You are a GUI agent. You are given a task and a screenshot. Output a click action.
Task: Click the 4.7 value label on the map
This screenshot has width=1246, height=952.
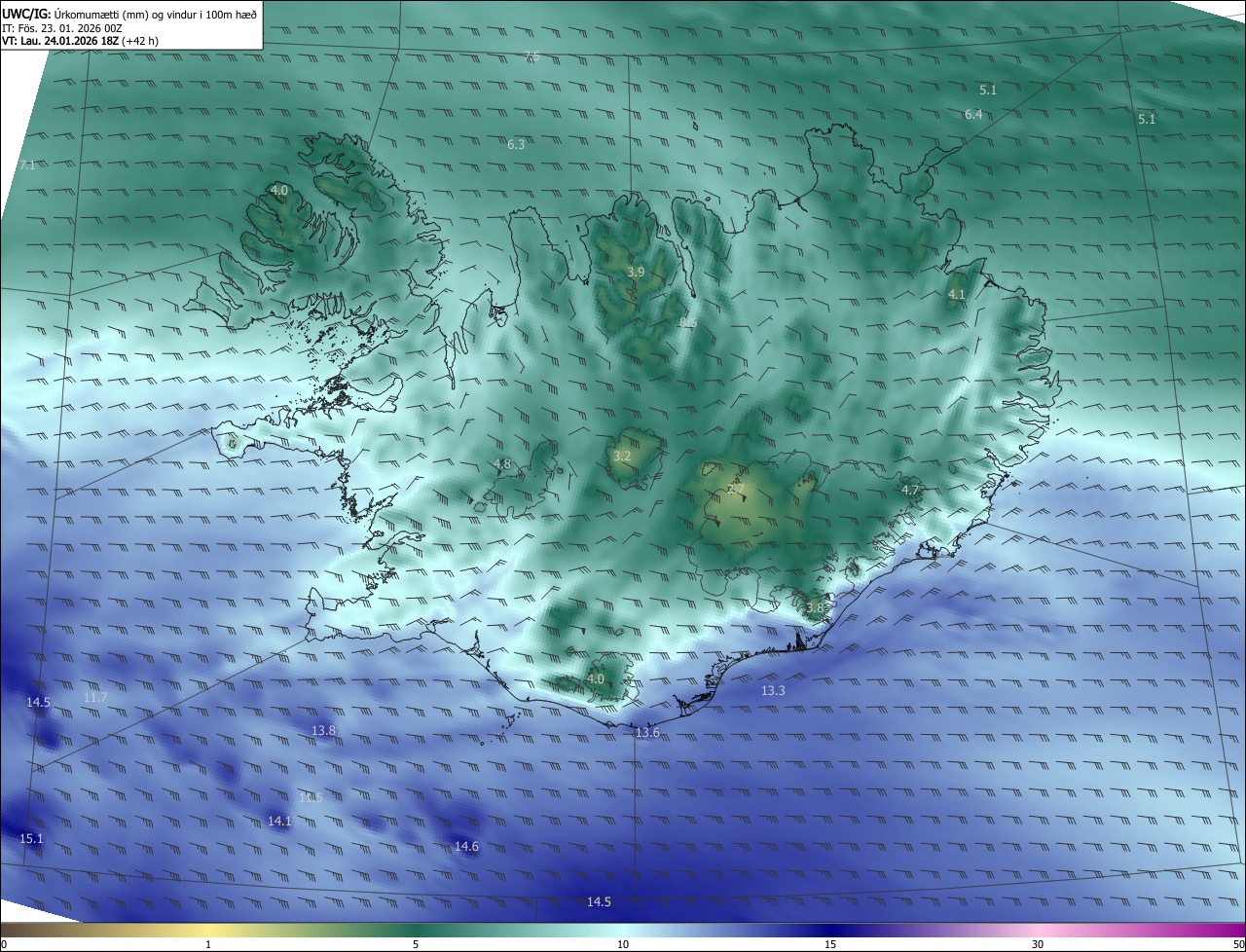click(x=910, y=490)
